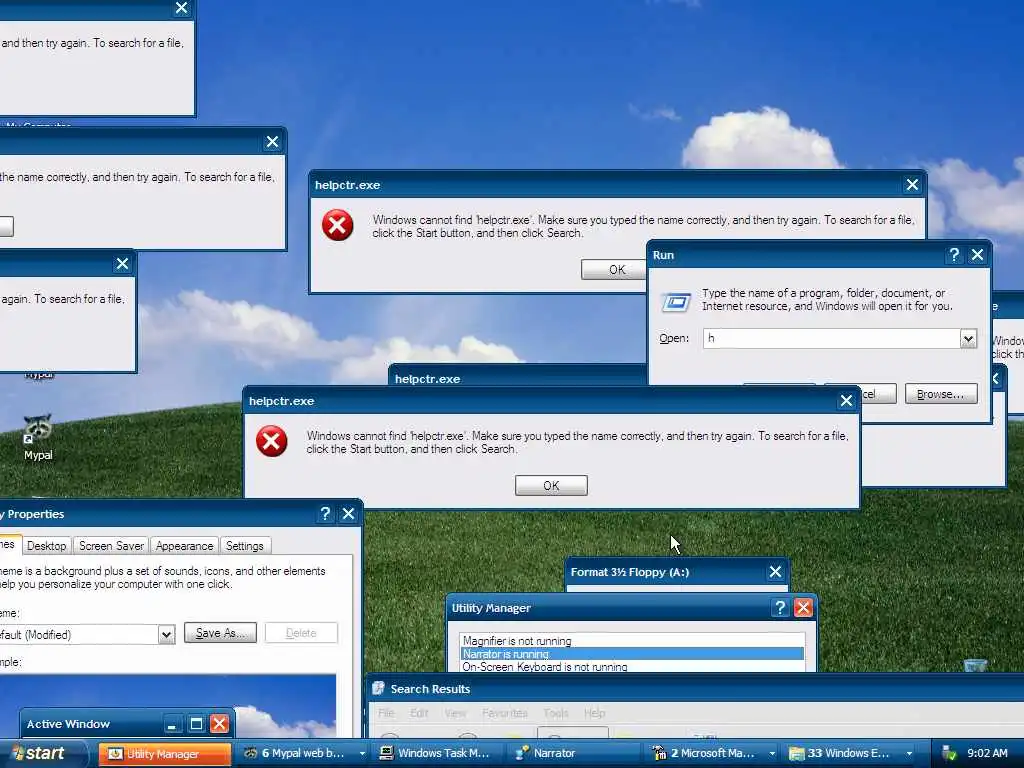Click the Delete button in Properties
The height and width of the screenshot is (768, 1024).
pyautogui.click(x=301, y=633)
